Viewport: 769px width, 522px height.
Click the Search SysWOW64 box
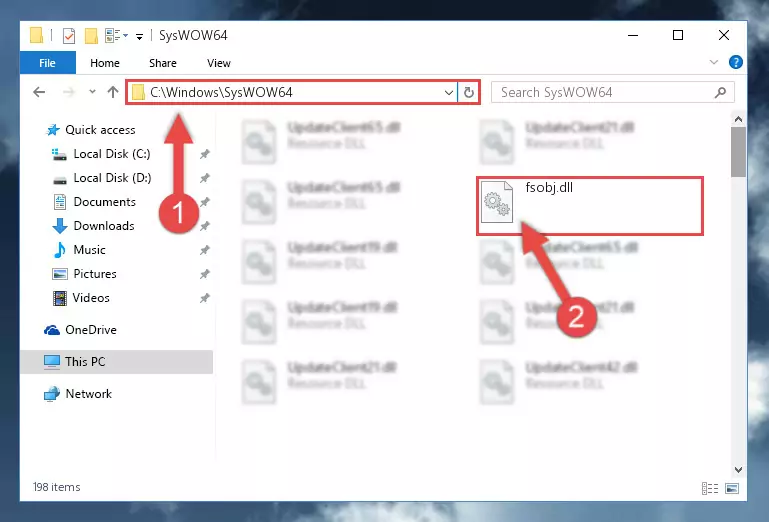click(613, 92)
